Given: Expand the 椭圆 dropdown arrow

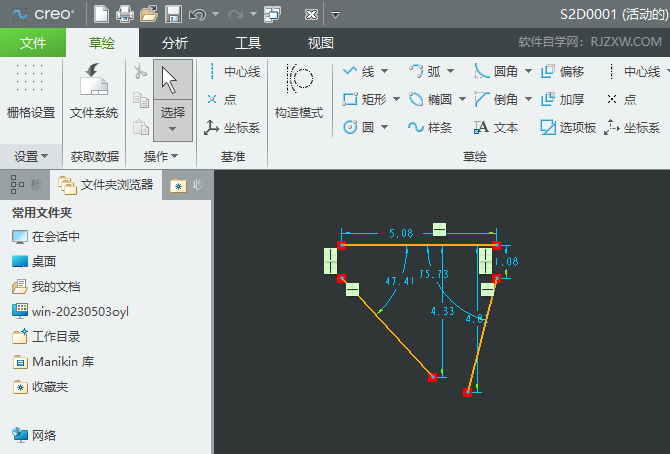Looking at the screenshot, I should (462, 100).
